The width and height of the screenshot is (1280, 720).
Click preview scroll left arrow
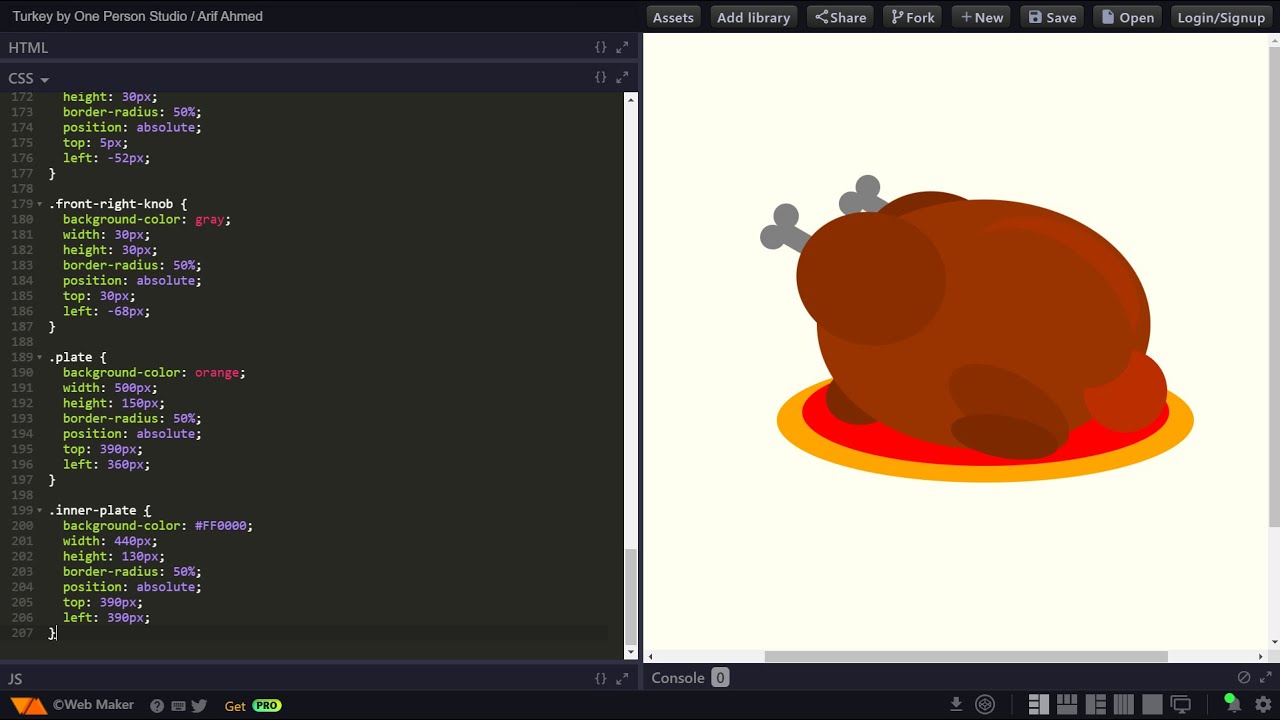point(650,656)
